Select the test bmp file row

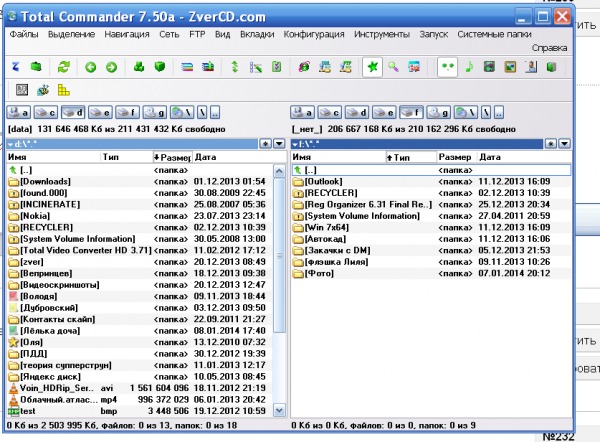[140, 411]
